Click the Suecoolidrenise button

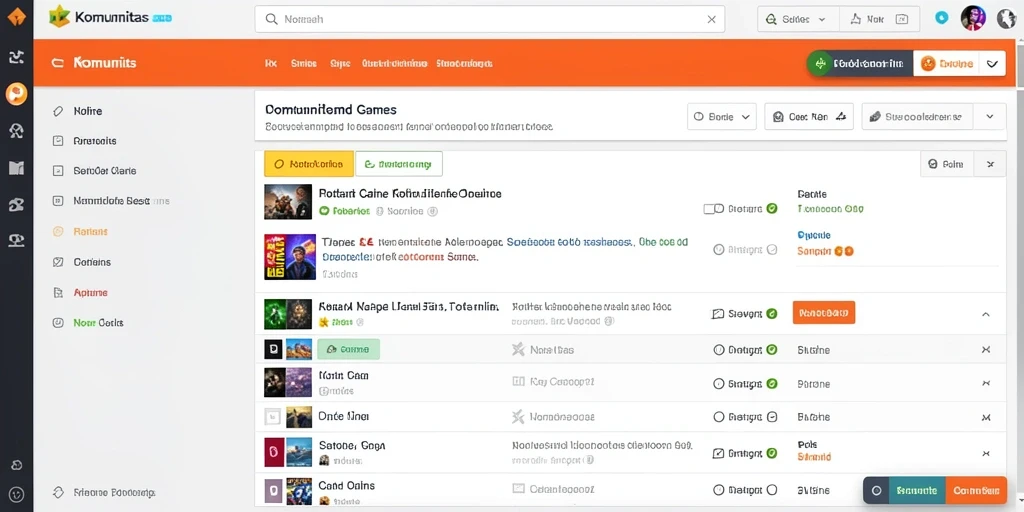[918, 117]
